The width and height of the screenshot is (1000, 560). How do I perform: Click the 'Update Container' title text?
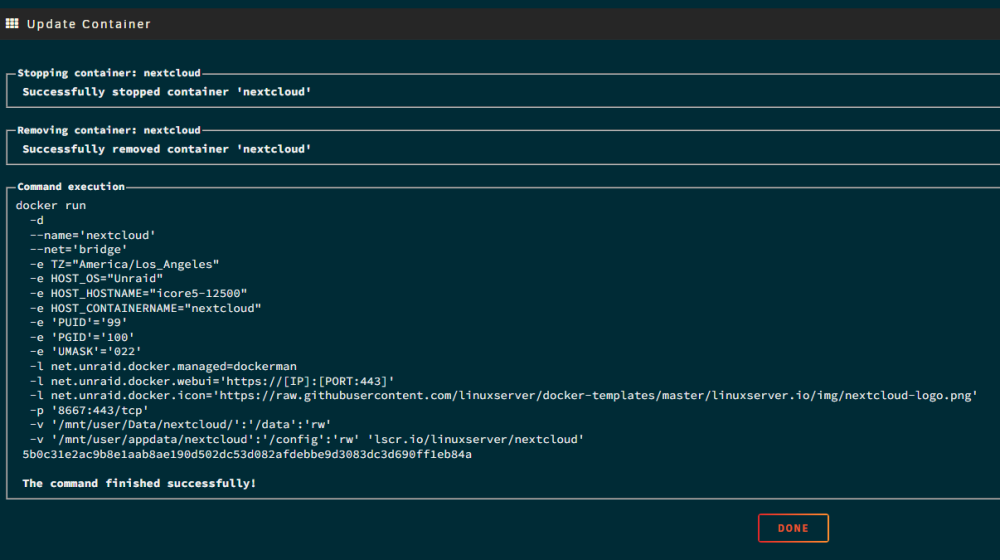click(x=89, y=24)
